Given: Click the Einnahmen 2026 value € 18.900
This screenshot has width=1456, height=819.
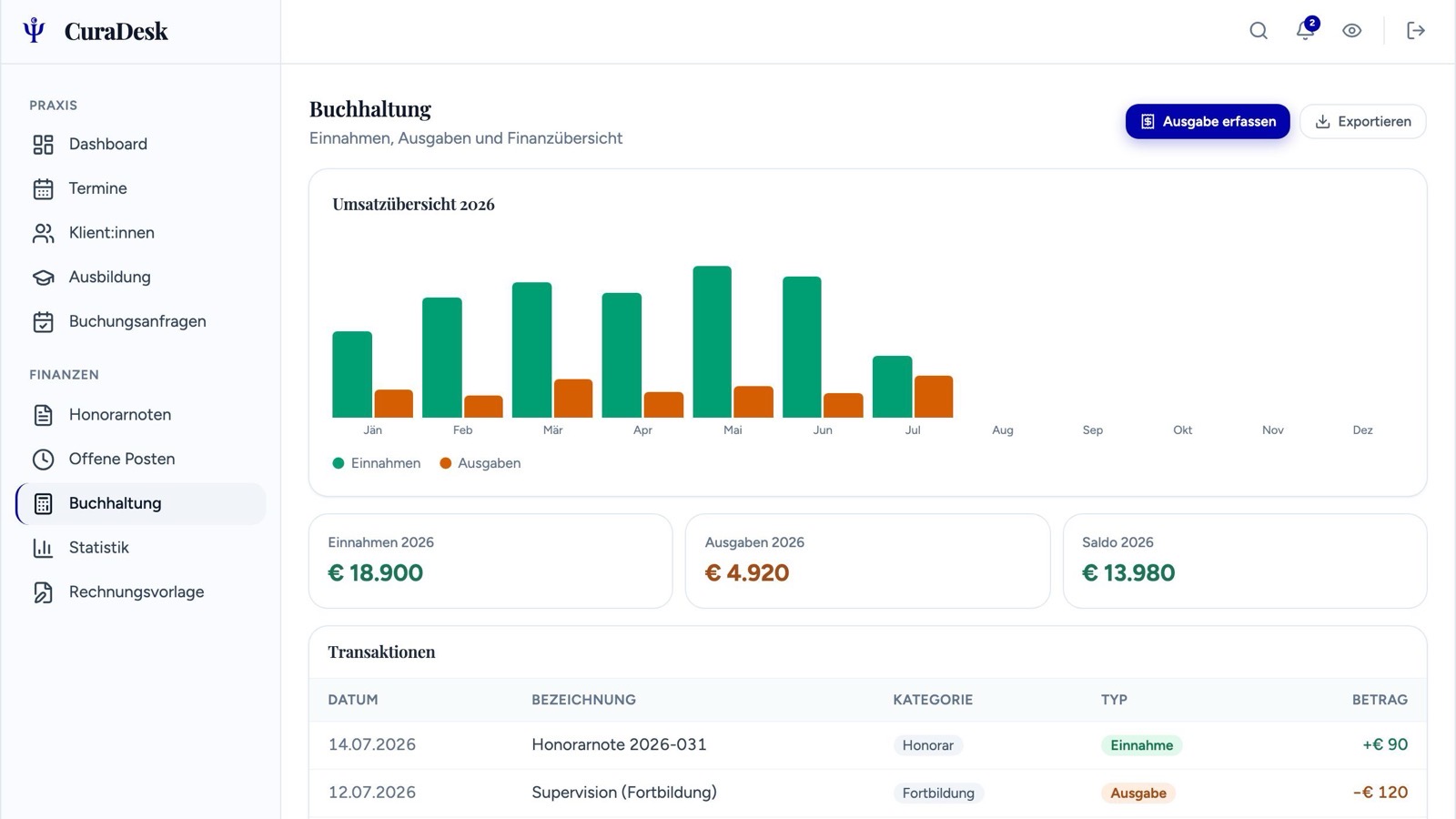Looking at the screenshot, I should (375, 573).
